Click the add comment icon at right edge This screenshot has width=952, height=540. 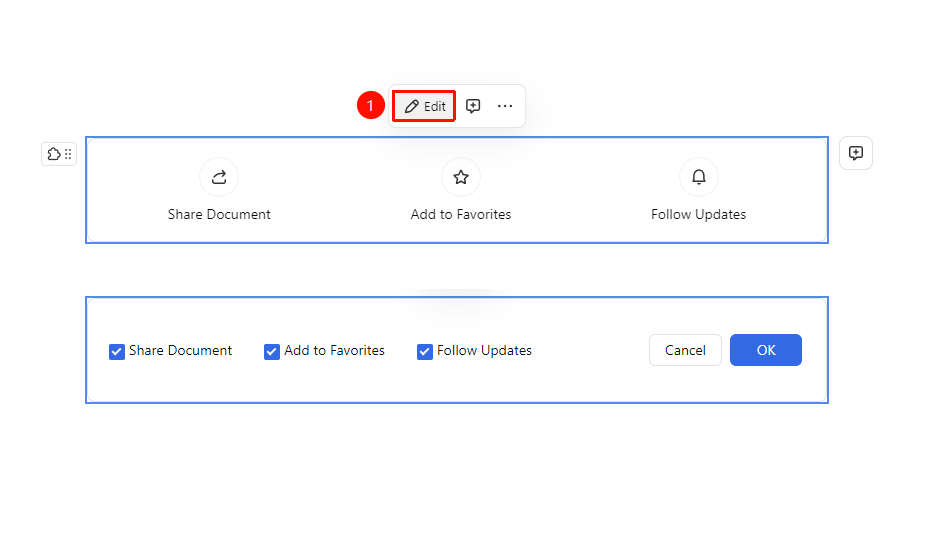point(856,153)
